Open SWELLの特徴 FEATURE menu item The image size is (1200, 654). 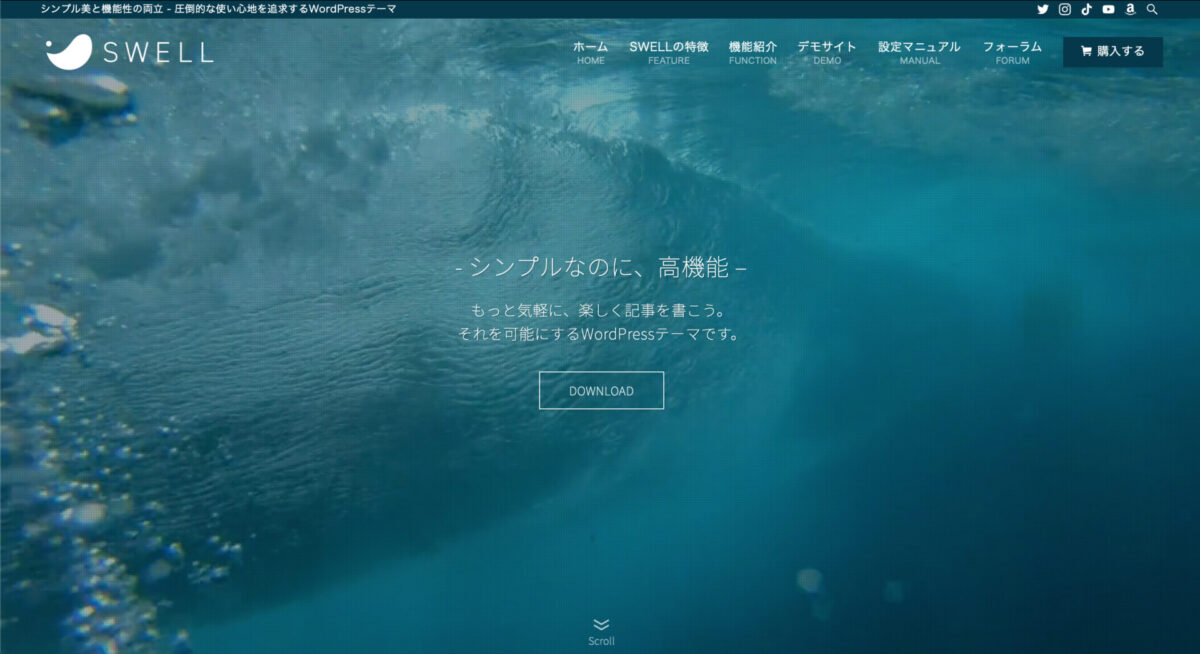click(x=669, y=52)
